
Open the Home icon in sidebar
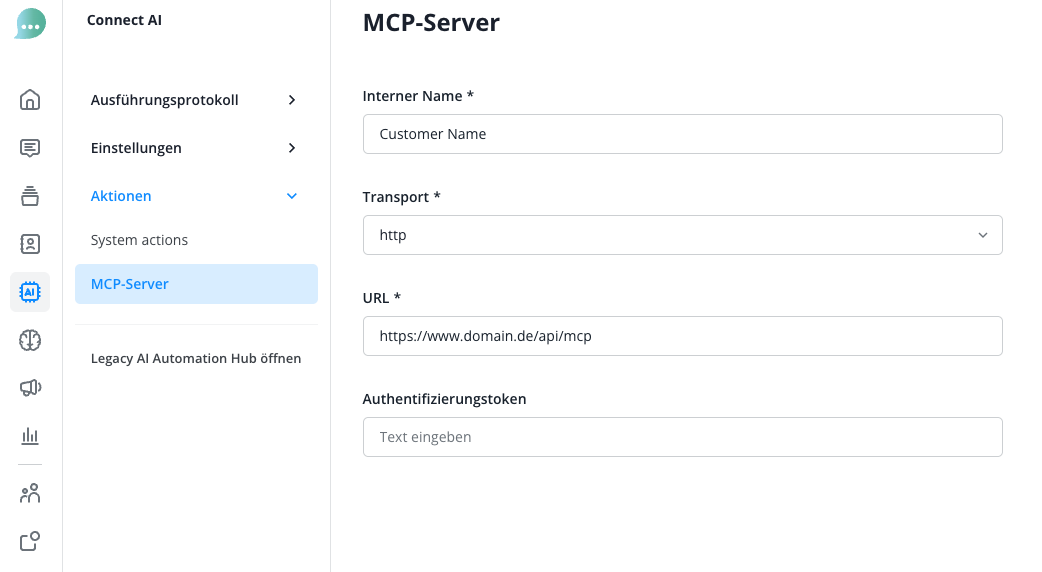(30, 100)
